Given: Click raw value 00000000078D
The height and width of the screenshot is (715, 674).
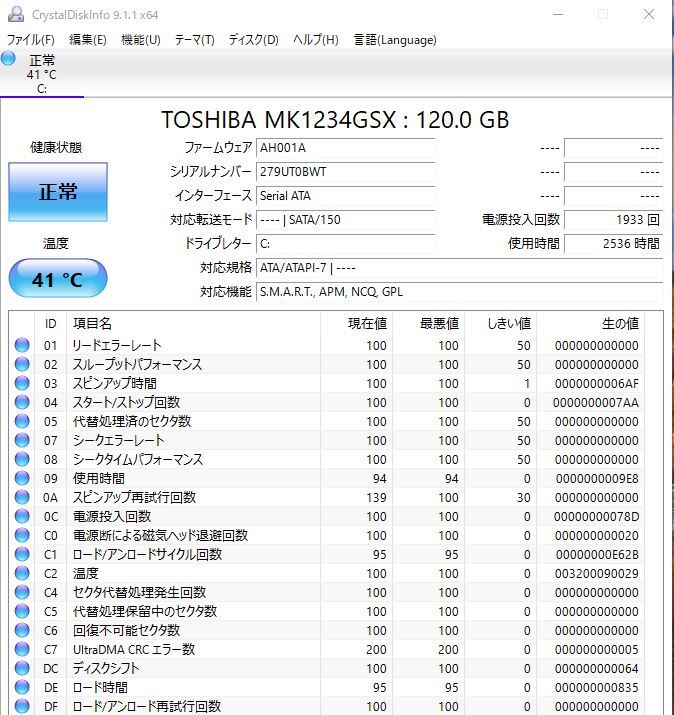Looking at the screenshot, I should (596, 517).
